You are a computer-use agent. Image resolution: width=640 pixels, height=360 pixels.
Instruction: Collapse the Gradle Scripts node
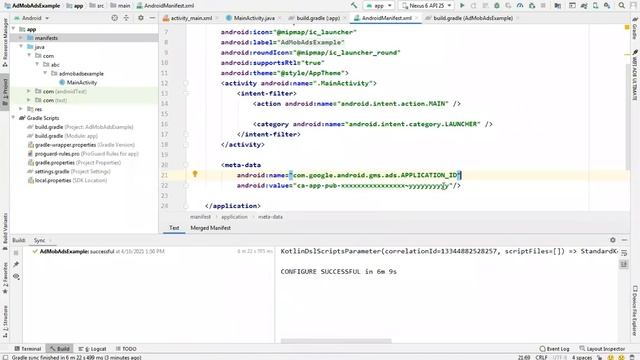[x=13, y=118]
